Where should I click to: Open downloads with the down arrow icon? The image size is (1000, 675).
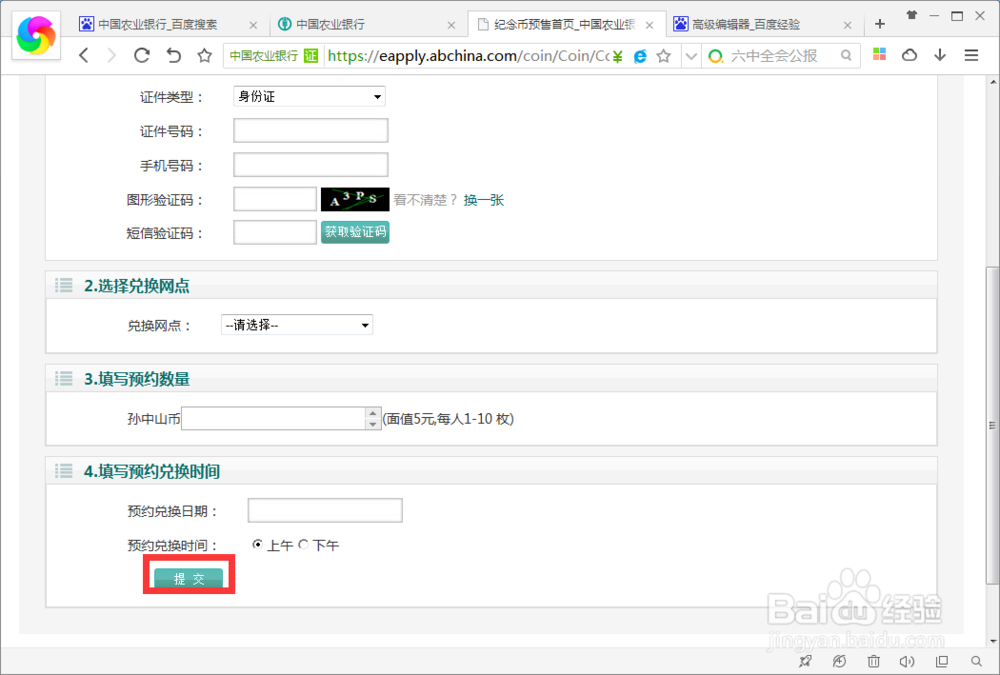point(940,55)
